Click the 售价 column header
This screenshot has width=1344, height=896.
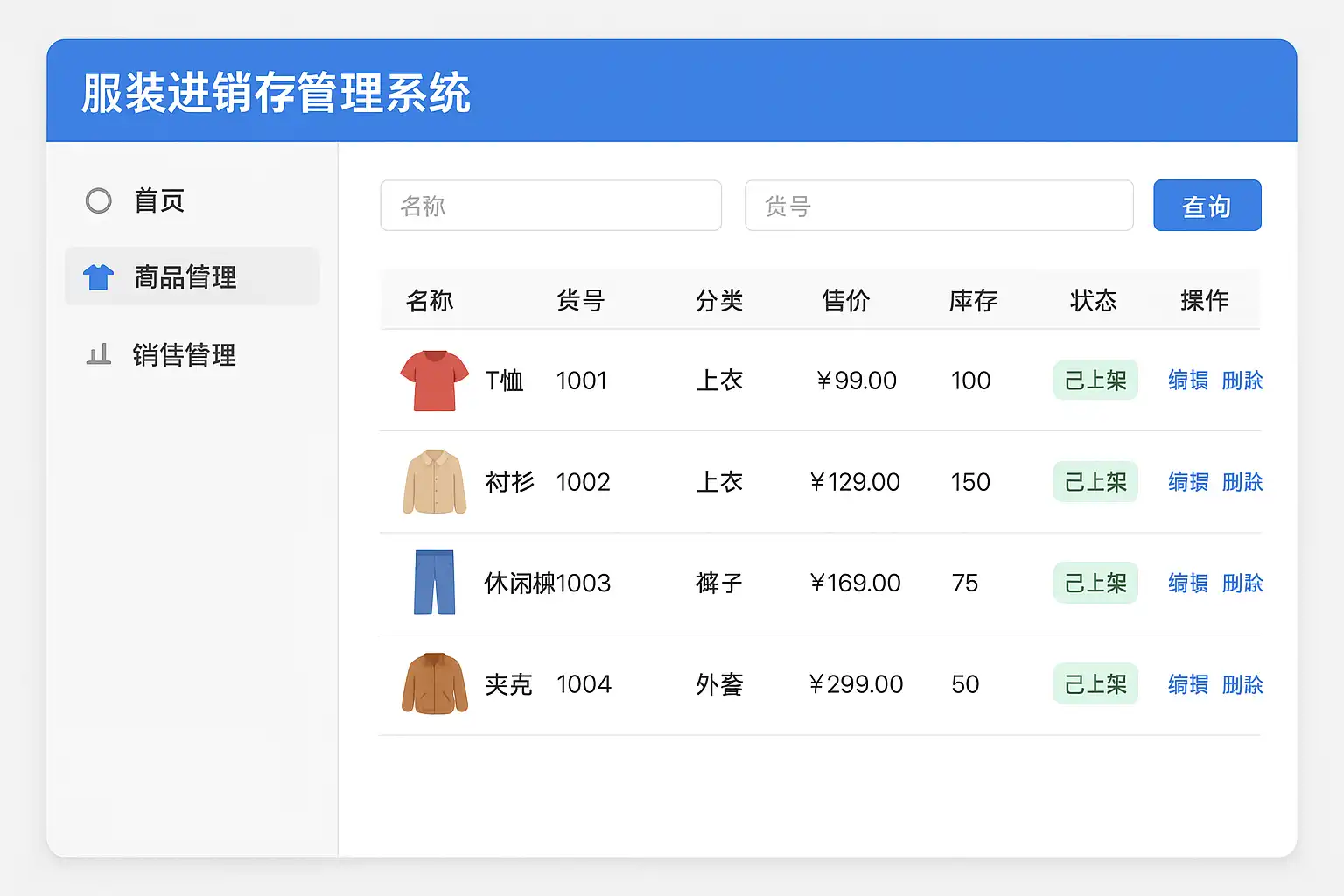846,301
